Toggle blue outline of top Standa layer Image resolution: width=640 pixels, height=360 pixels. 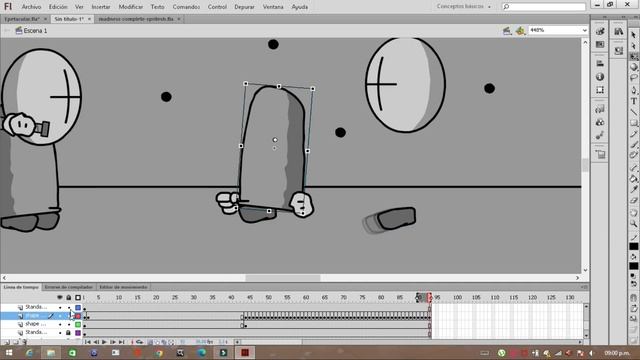pos(78,307)
